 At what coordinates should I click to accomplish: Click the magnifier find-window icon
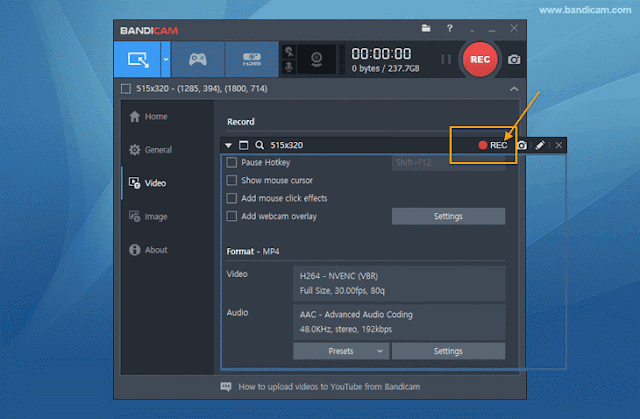click(x=259, y=145)
